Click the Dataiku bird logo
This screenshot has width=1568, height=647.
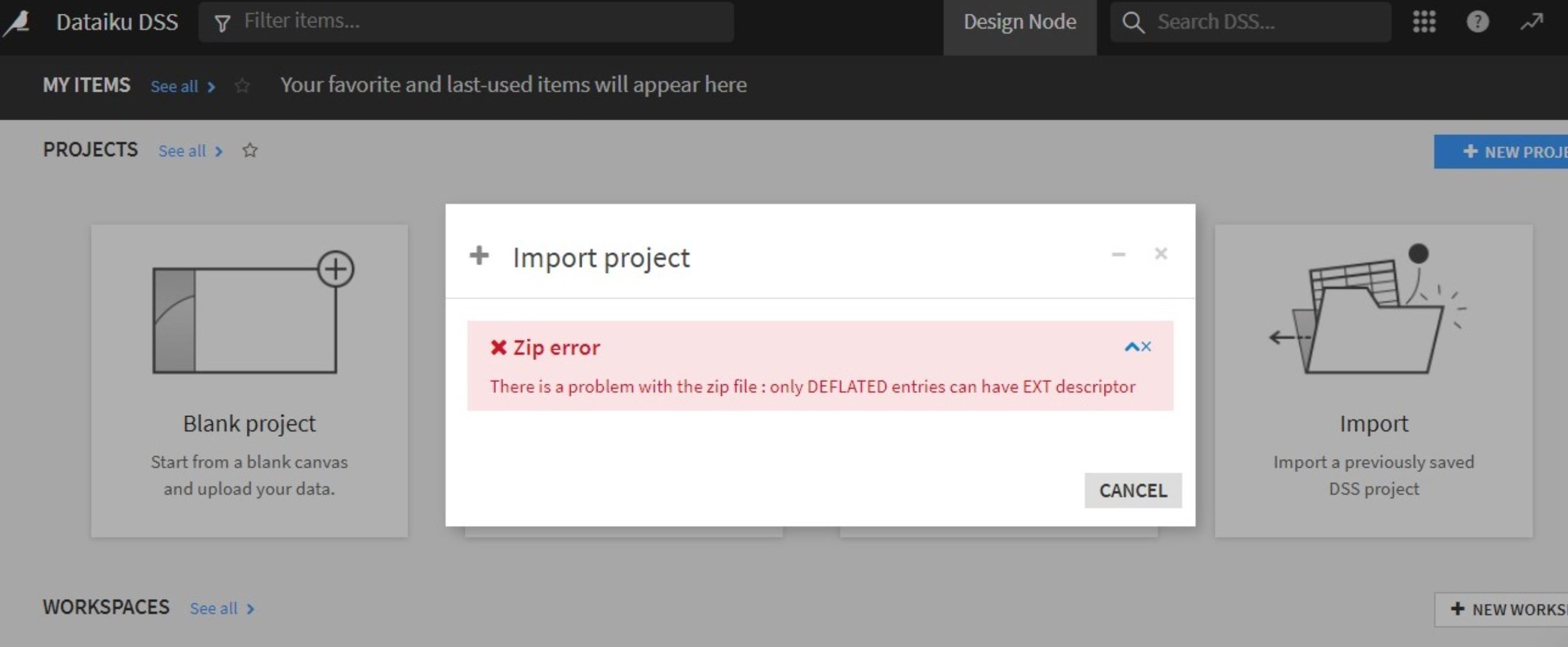coord(17,23)
